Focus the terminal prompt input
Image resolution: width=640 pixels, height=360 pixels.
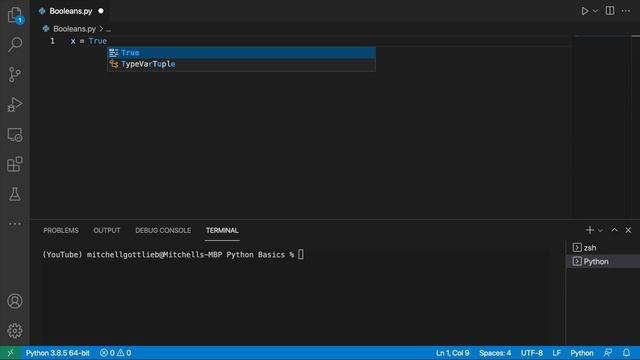click(x=301, y=255)
